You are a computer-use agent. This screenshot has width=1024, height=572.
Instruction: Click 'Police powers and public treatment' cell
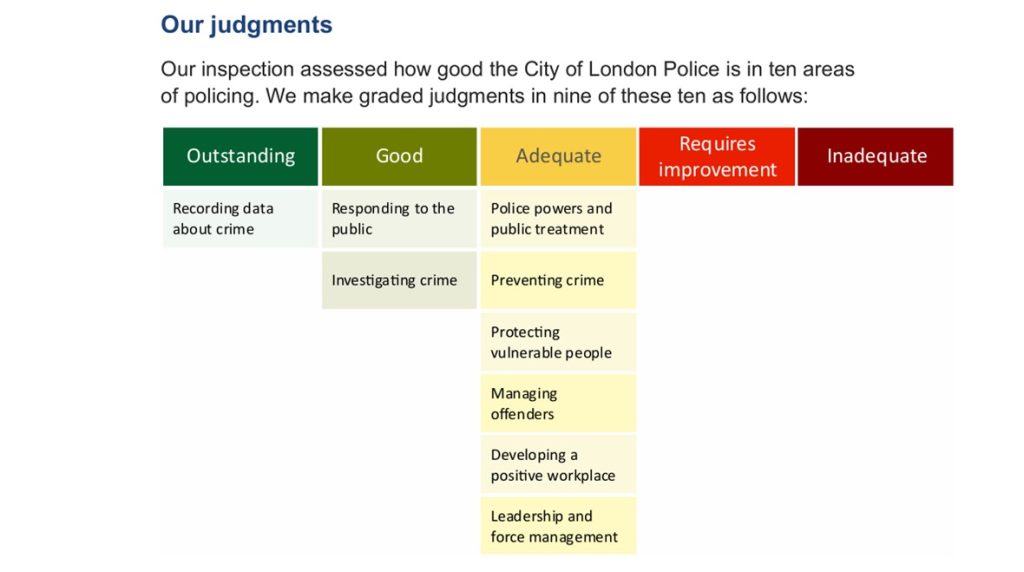click(558, 218)
